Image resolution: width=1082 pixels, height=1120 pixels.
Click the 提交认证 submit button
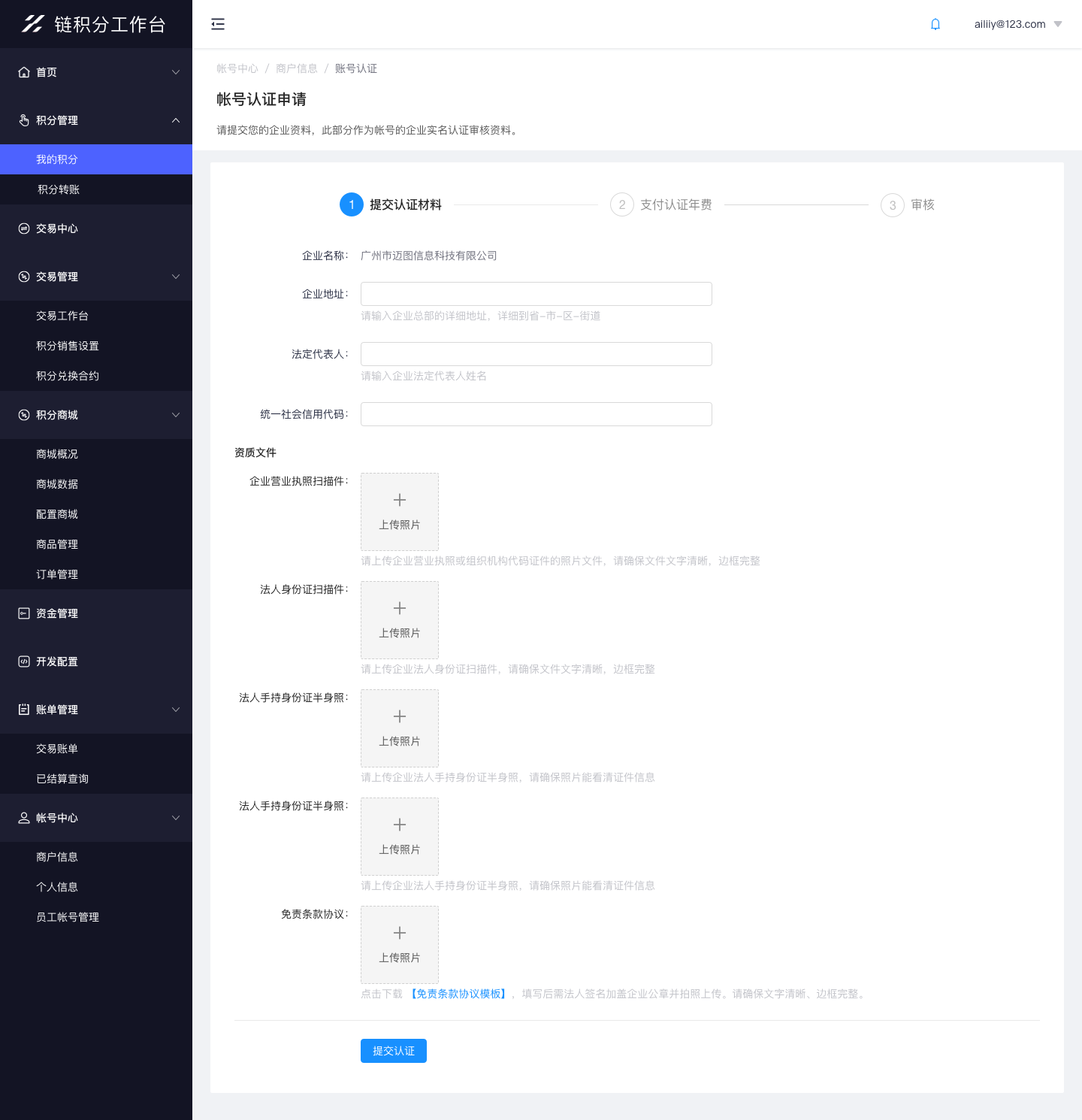pyautogui.click(x=393, y=1050)
